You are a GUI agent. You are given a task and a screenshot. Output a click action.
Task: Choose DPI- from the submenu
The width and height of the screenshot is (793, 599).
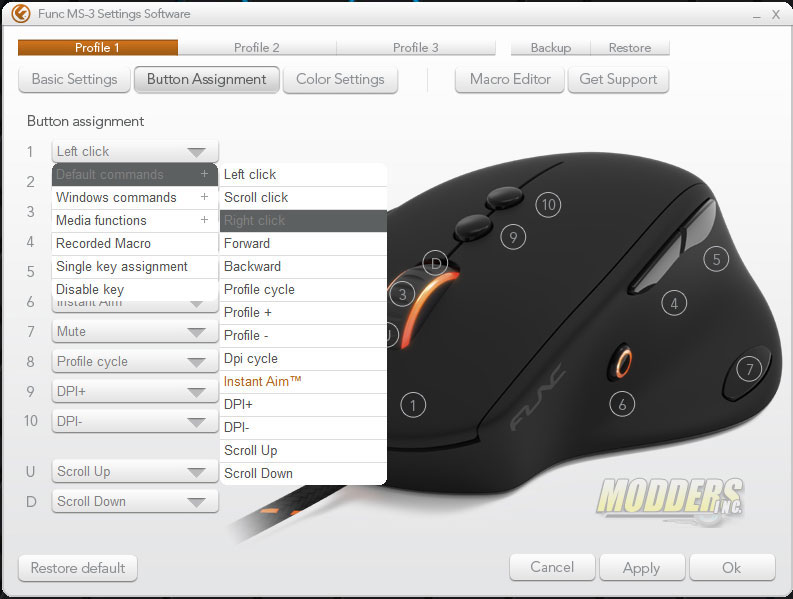[303, 427]
